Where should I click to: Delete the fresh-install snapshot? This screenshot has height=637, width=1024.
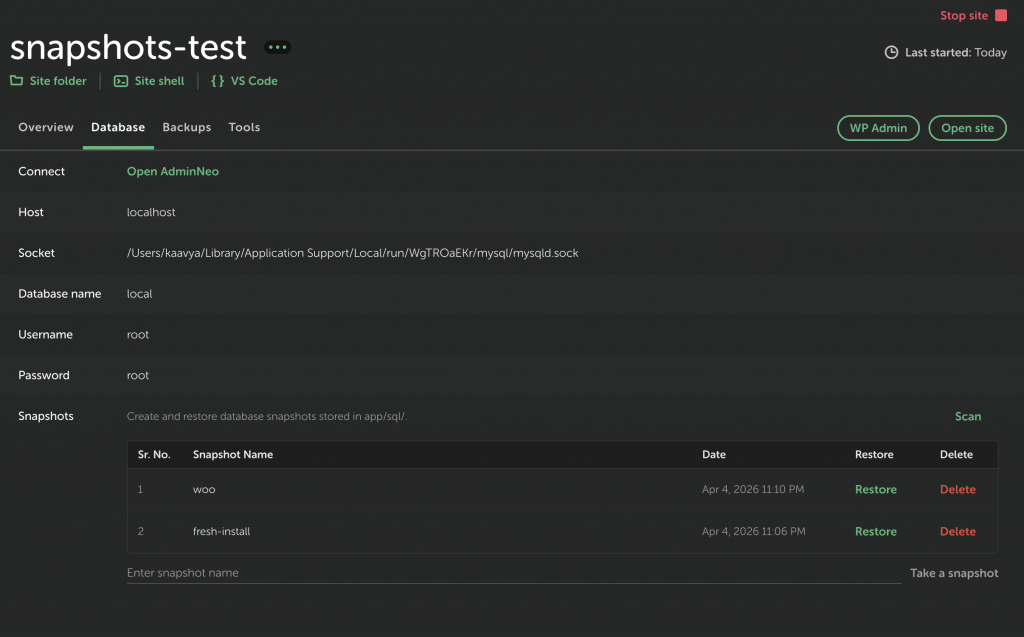957,531
